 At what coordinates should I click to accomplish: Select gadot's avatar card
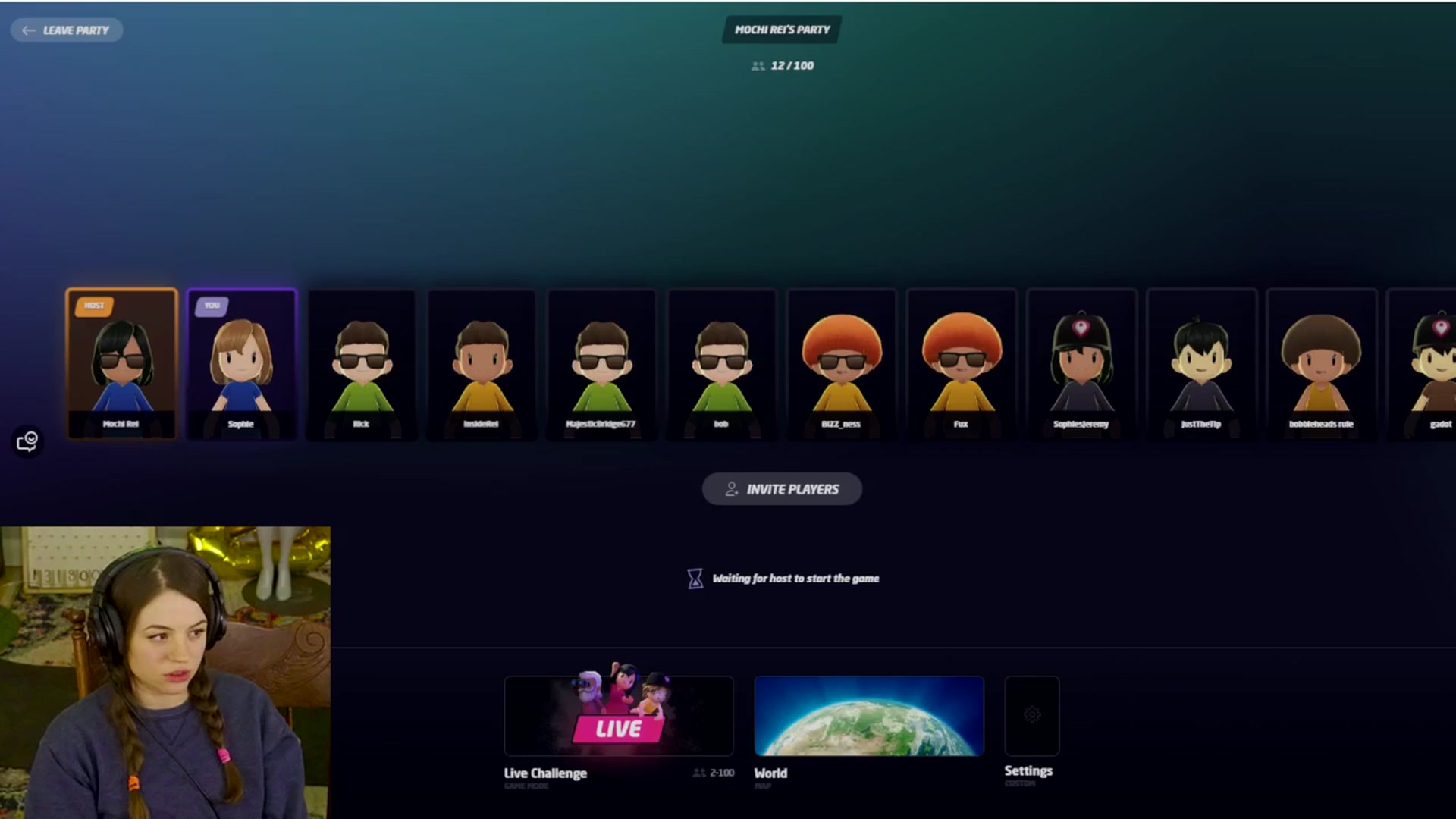[x=1422, y=364]
